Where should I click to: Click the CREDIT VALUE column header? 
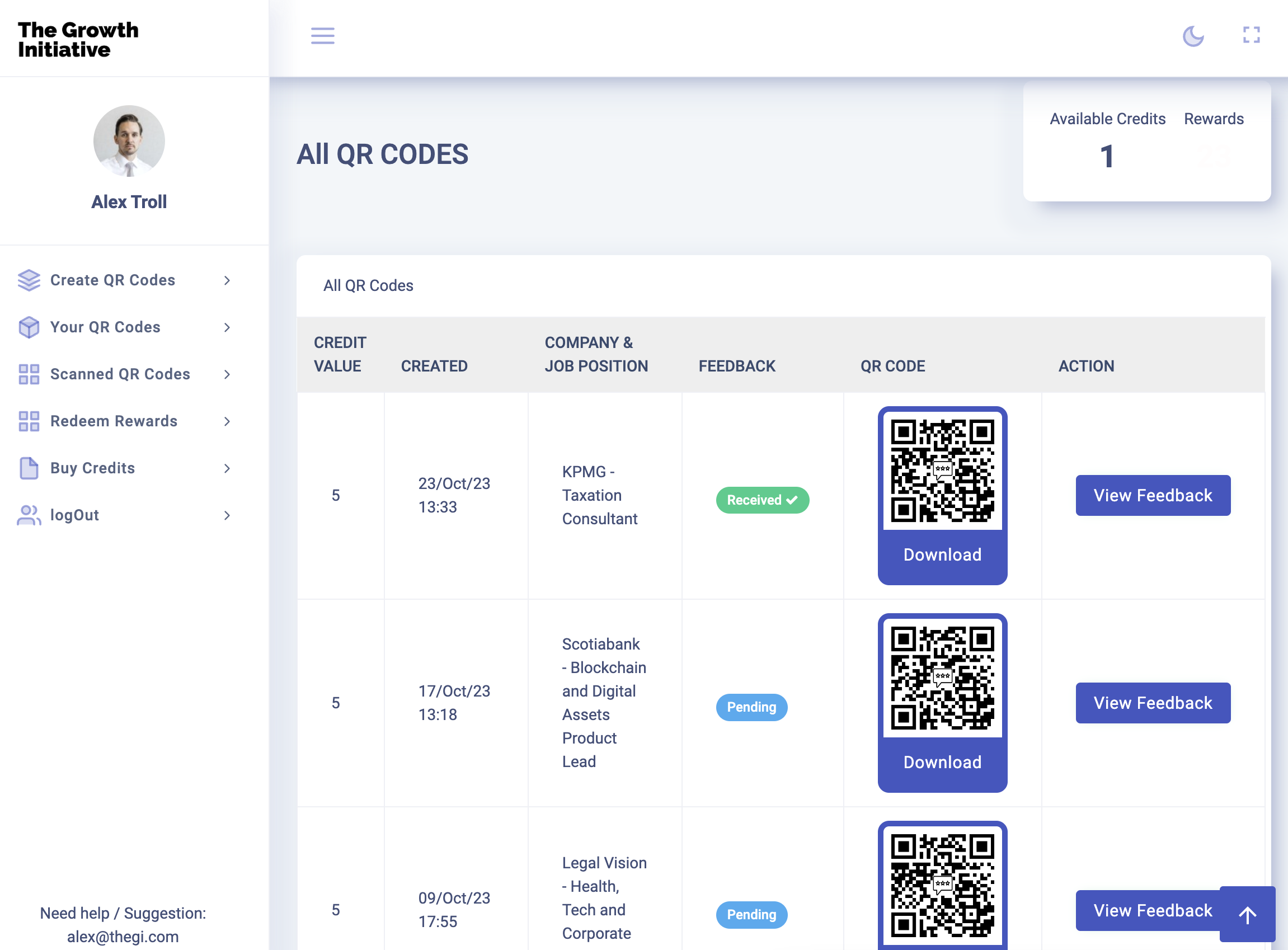[x=340, y=354]
